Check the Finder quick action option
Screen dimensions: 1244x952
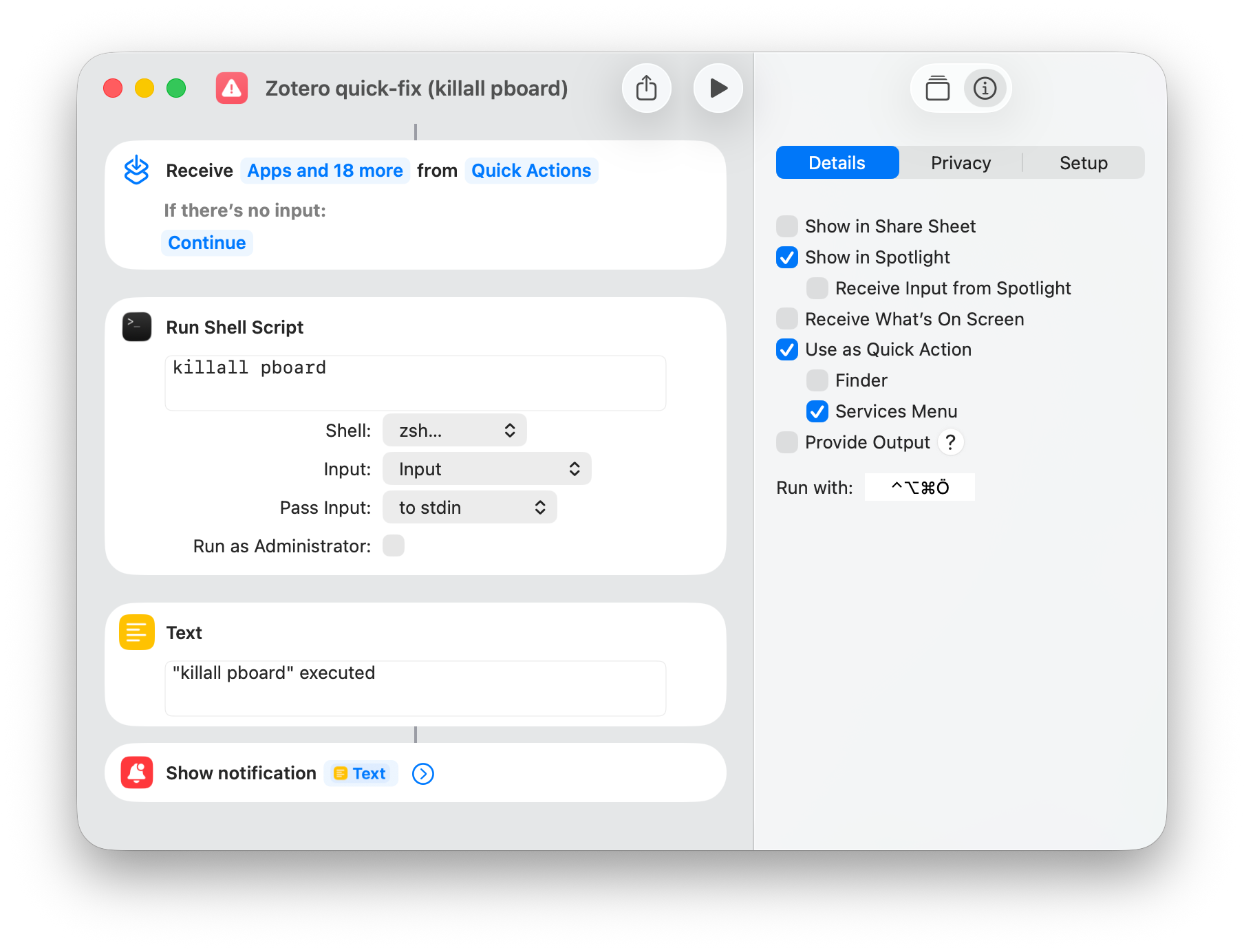pos(817,380)
